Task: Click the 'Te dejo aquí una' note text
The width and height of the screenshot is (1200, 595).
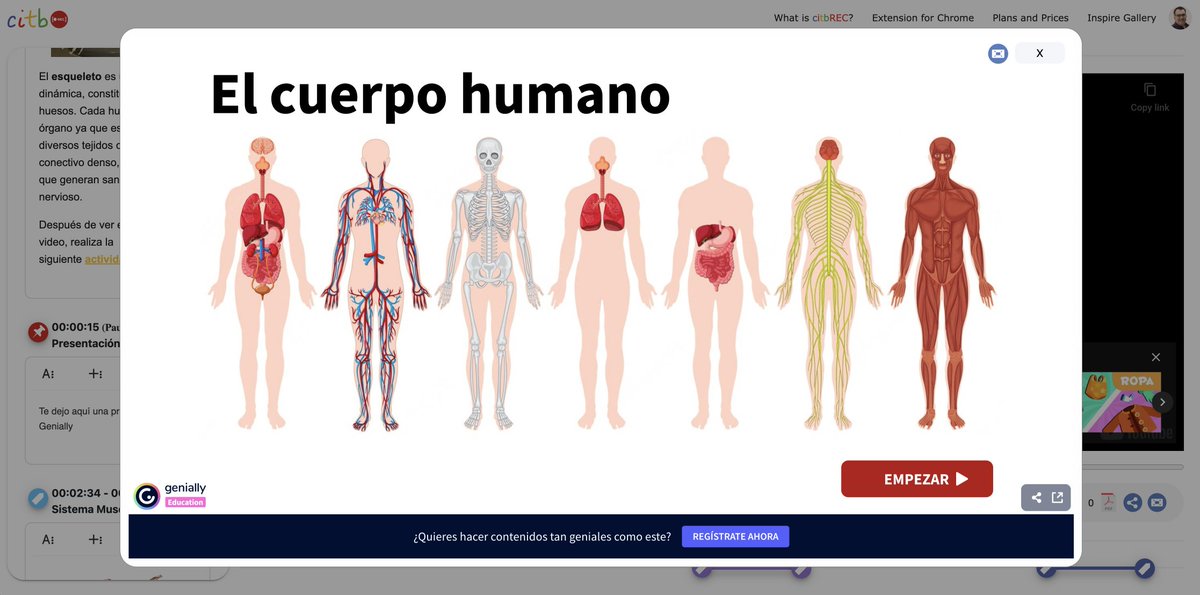Action: click(78, 411)
